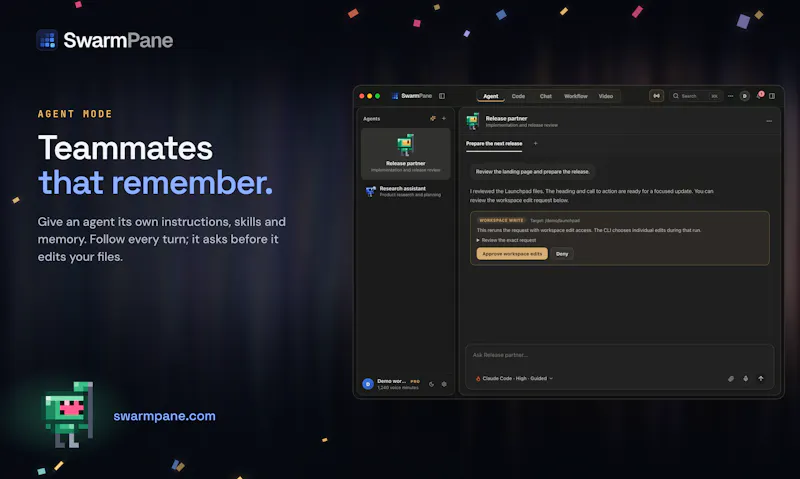The height and width of the screenshot is (479, 800).
Task: Click the Deny button
Action: 562,254
